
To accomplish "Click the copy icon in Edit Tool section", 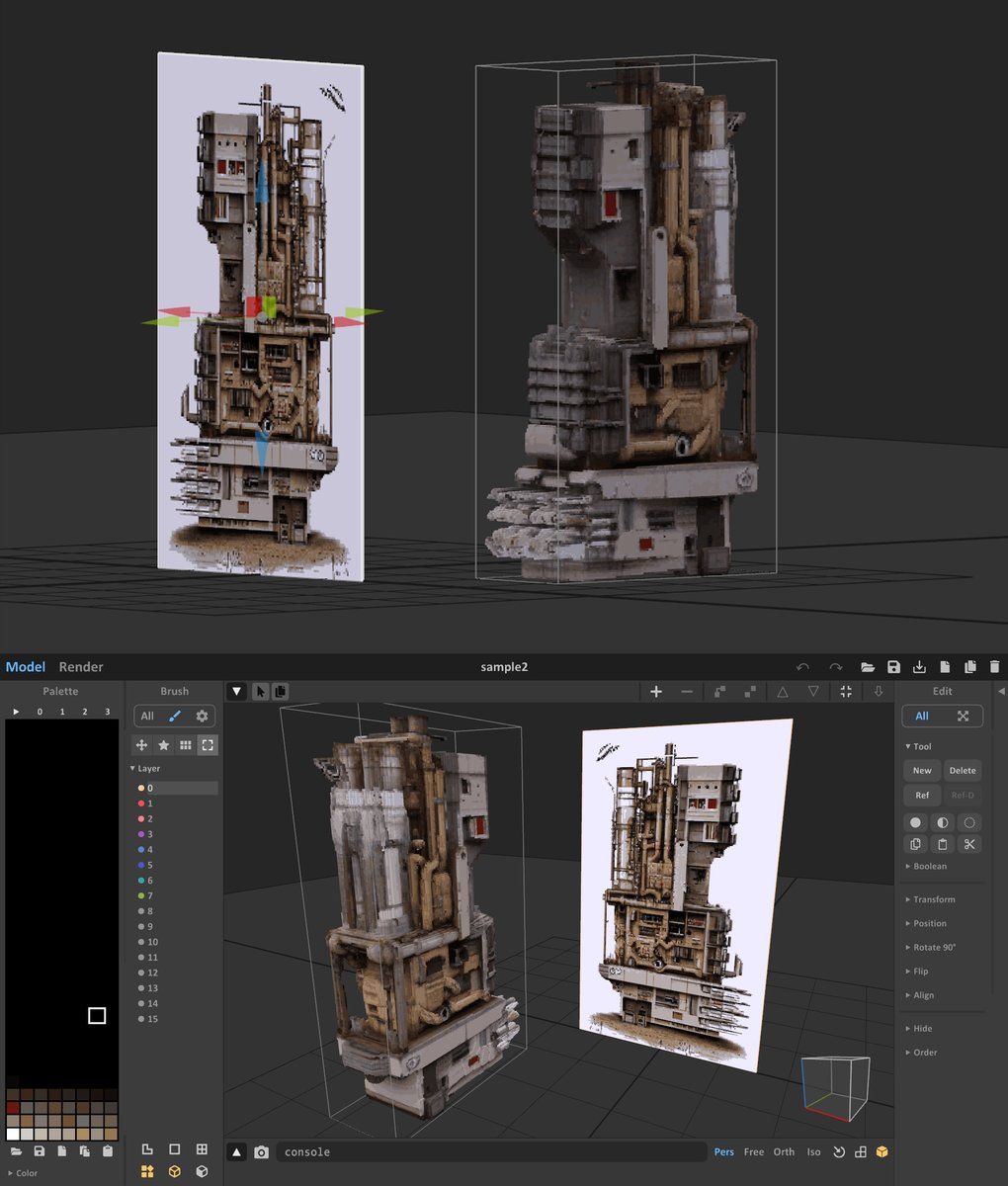I will 915,844.
